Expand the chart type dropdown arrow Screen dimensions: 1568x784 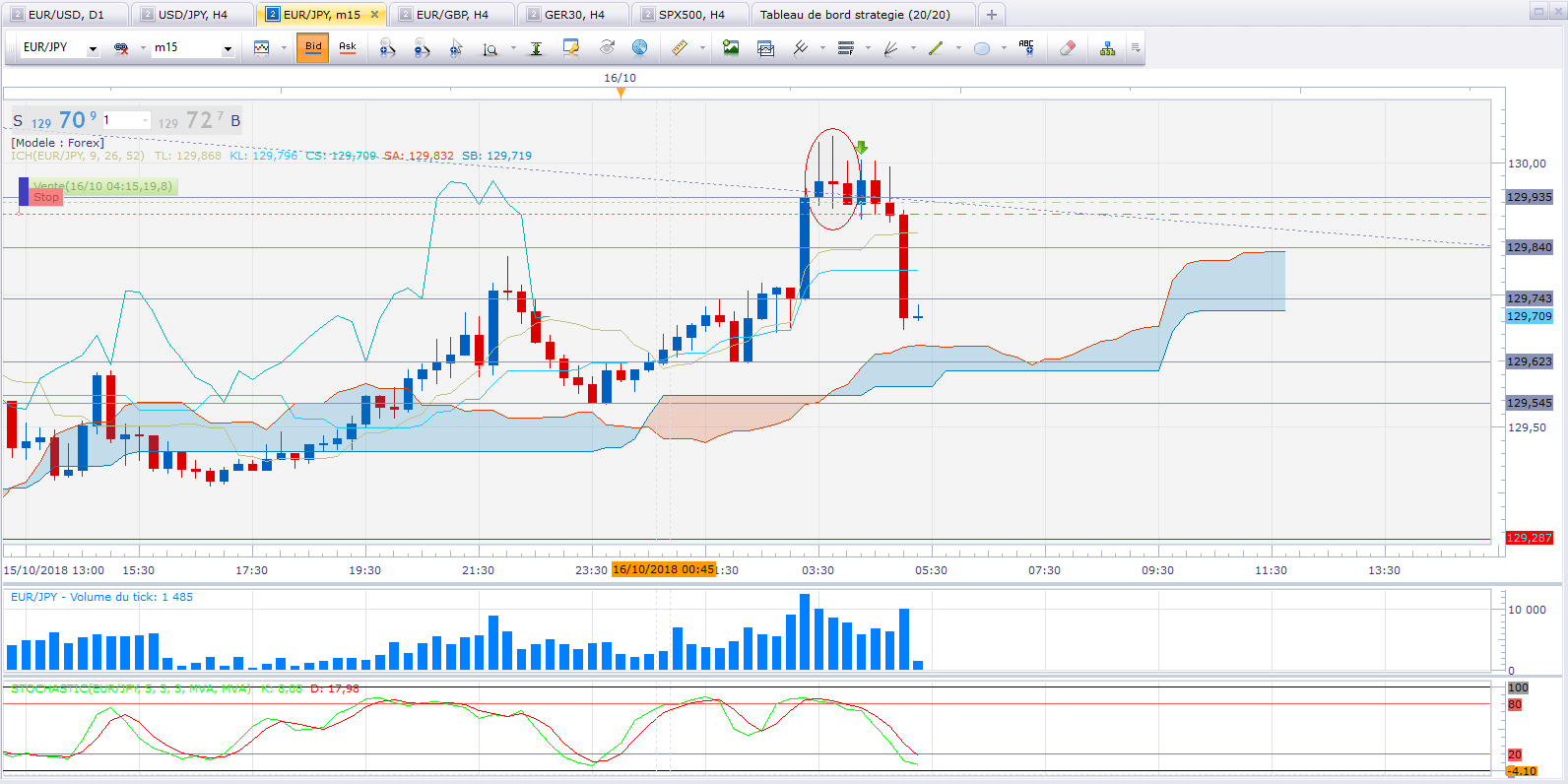pyautogui.click(x=284, y=47)
